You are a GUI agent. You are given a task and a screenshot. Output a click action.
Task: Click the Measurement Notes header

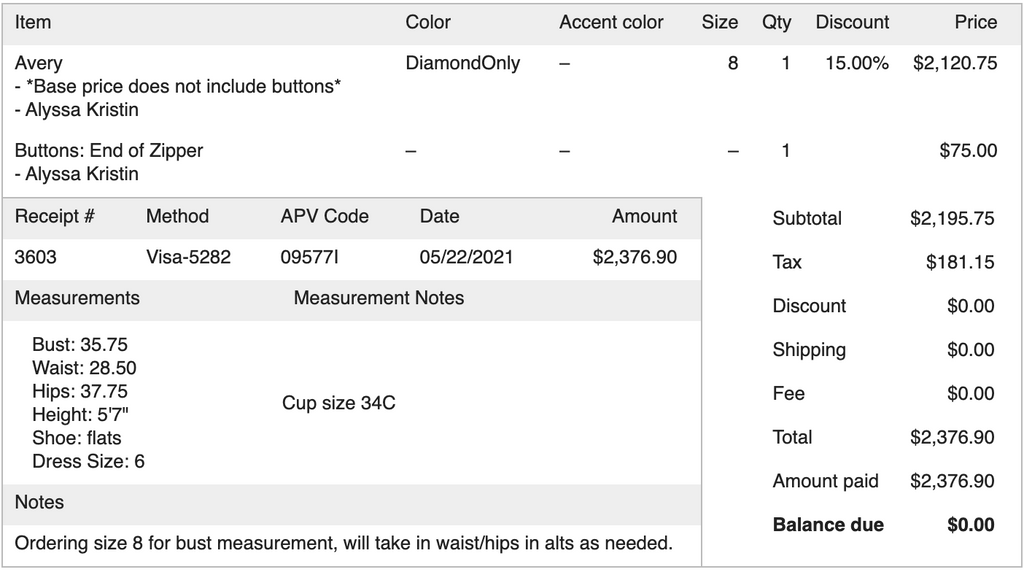pos(379,298)
